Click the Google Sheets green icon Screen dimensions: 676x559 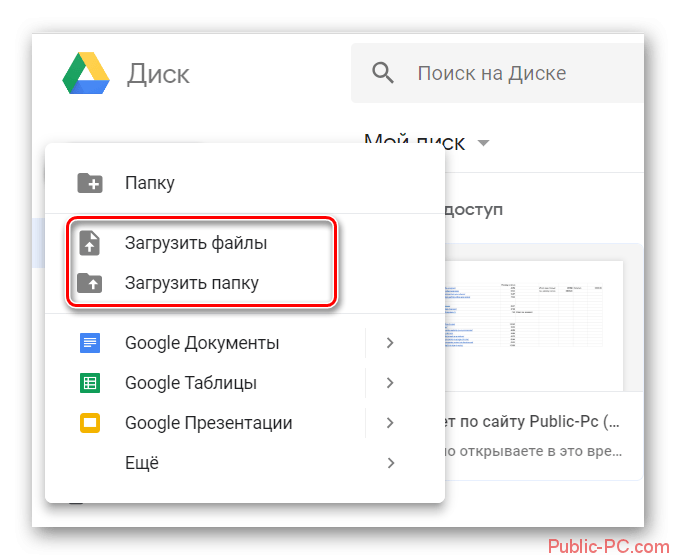click(x=90, y=383)
